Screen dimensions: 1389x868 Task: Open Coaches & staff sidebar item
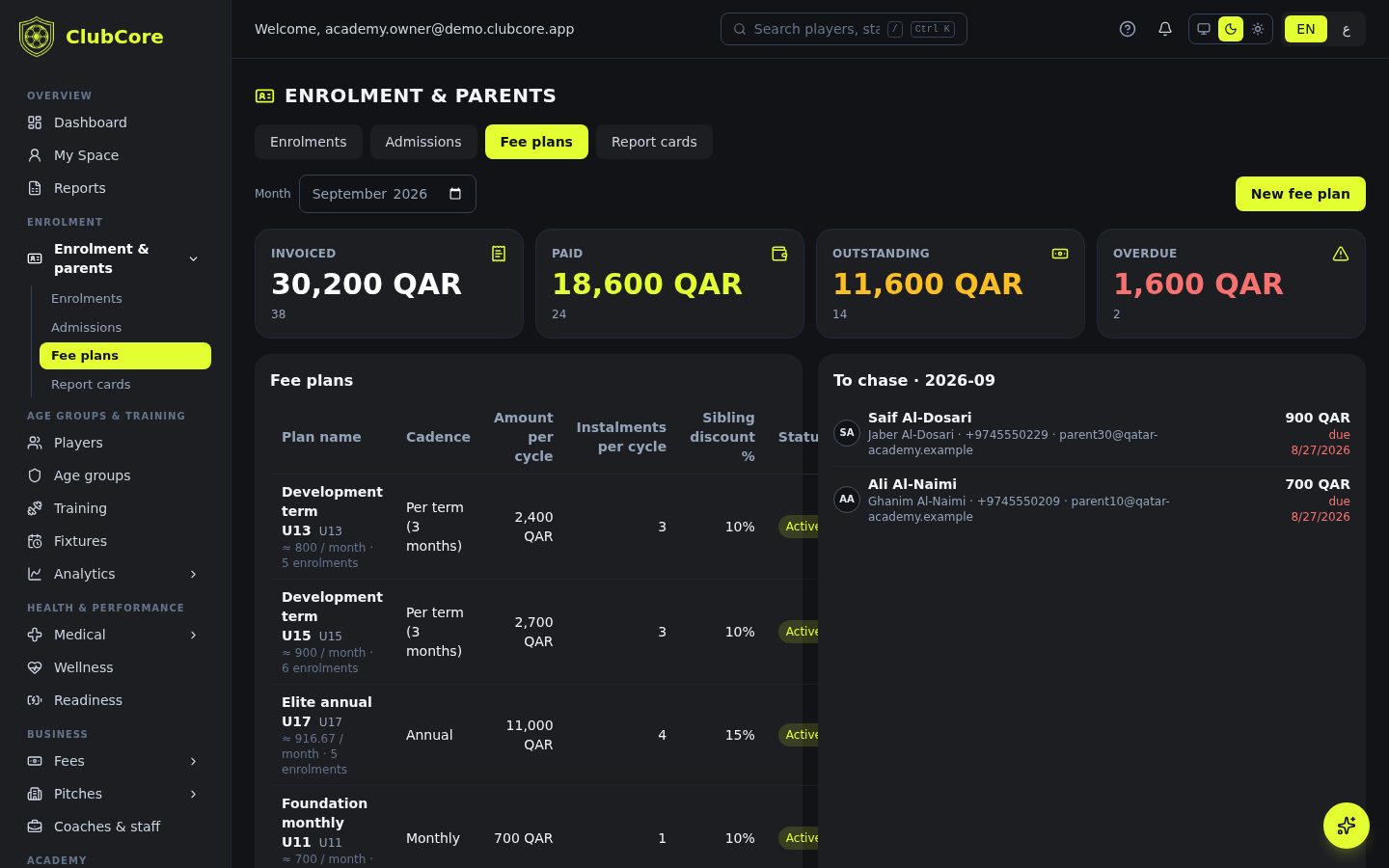[116, 827]
